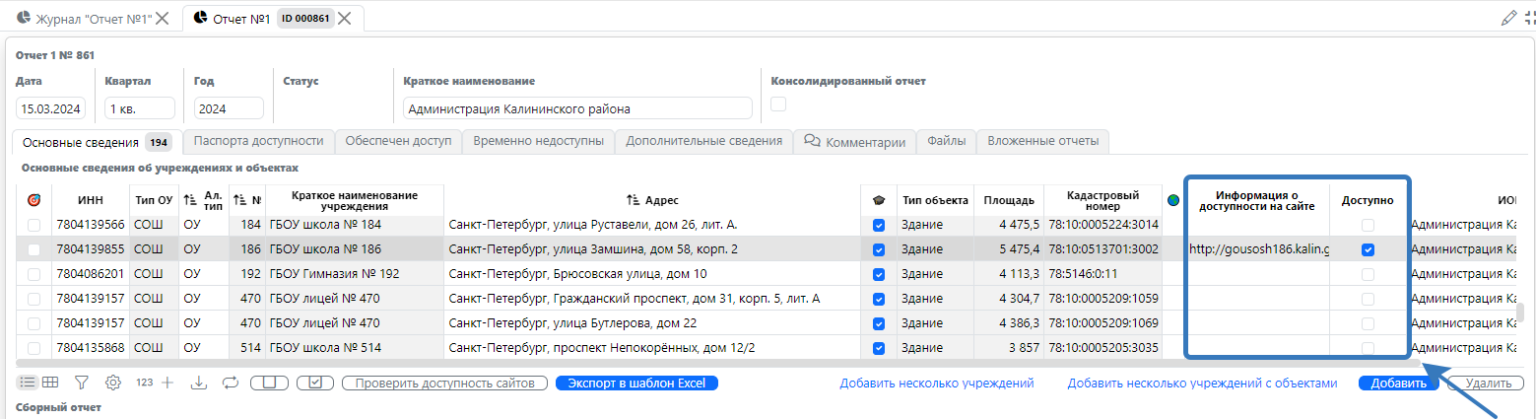Click Экспорт в шаблон Excel button

(x=636, y=383)
